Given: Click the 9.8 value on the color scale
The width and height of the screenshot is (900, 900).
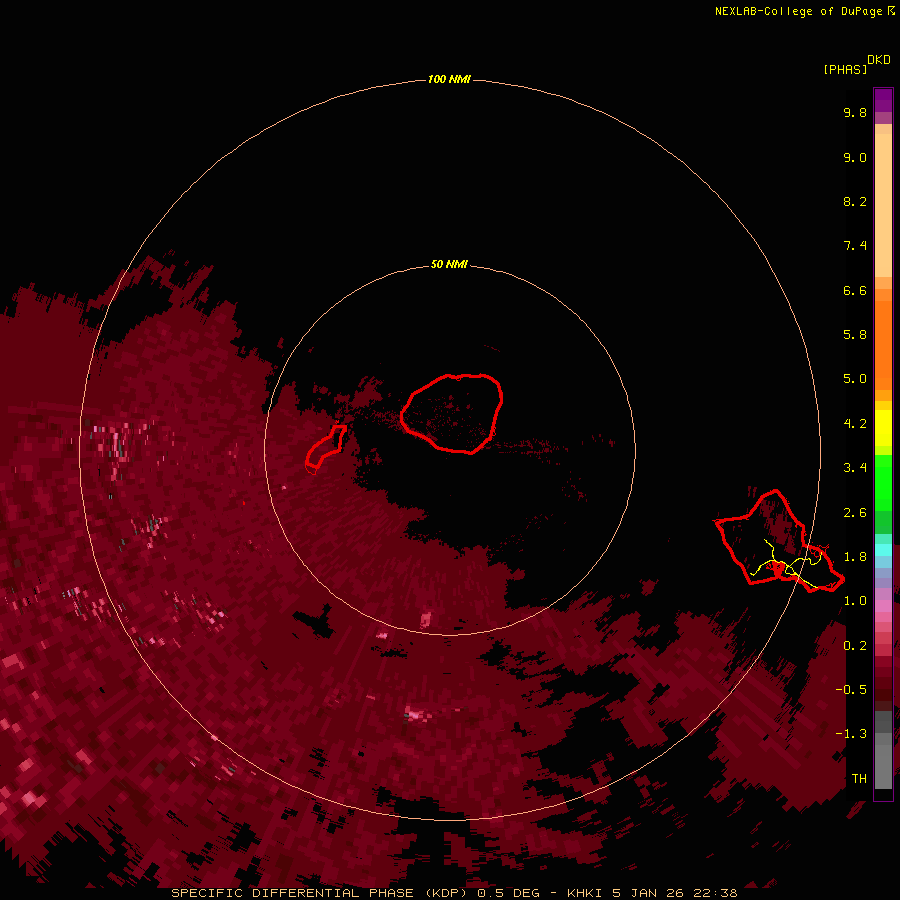Looking at the screenshot, I should point(855,112).
